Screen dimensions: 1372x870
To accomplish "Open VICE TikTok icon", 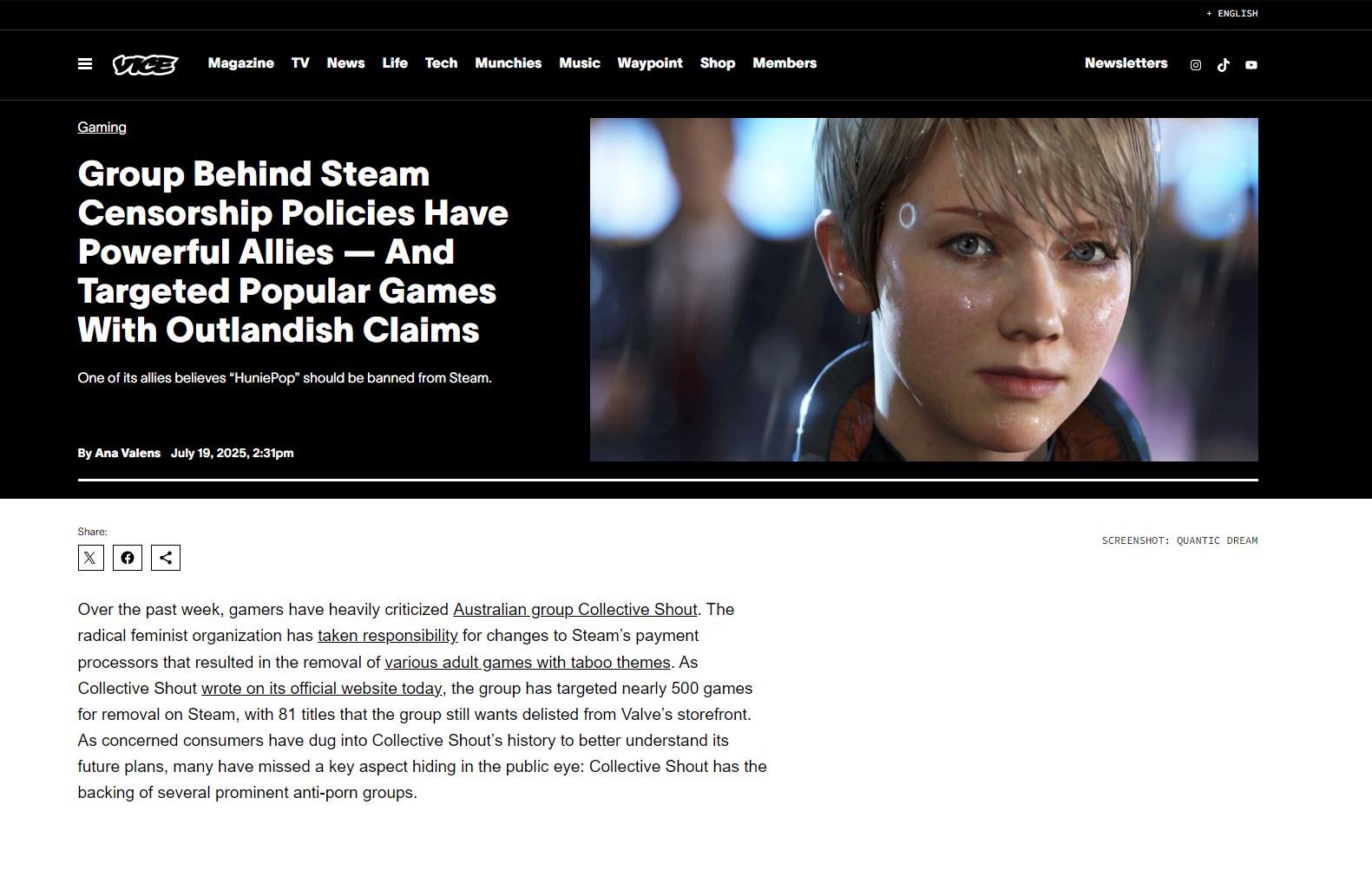I will pos(1224,65).
